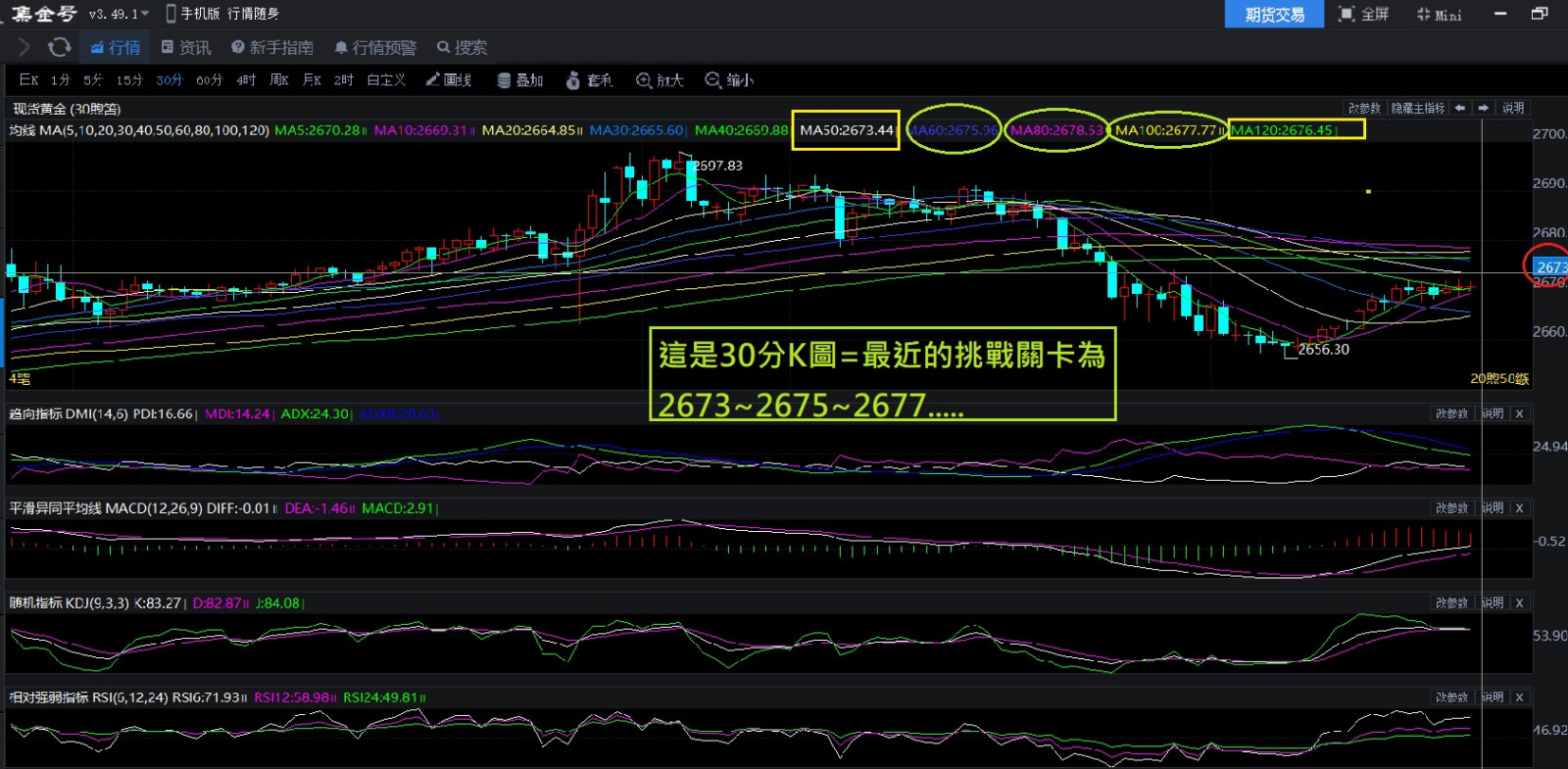Click 改参数 for the main MA indicator
The width and height of the screenshot is (1568, 769).
coord(1364,108)
